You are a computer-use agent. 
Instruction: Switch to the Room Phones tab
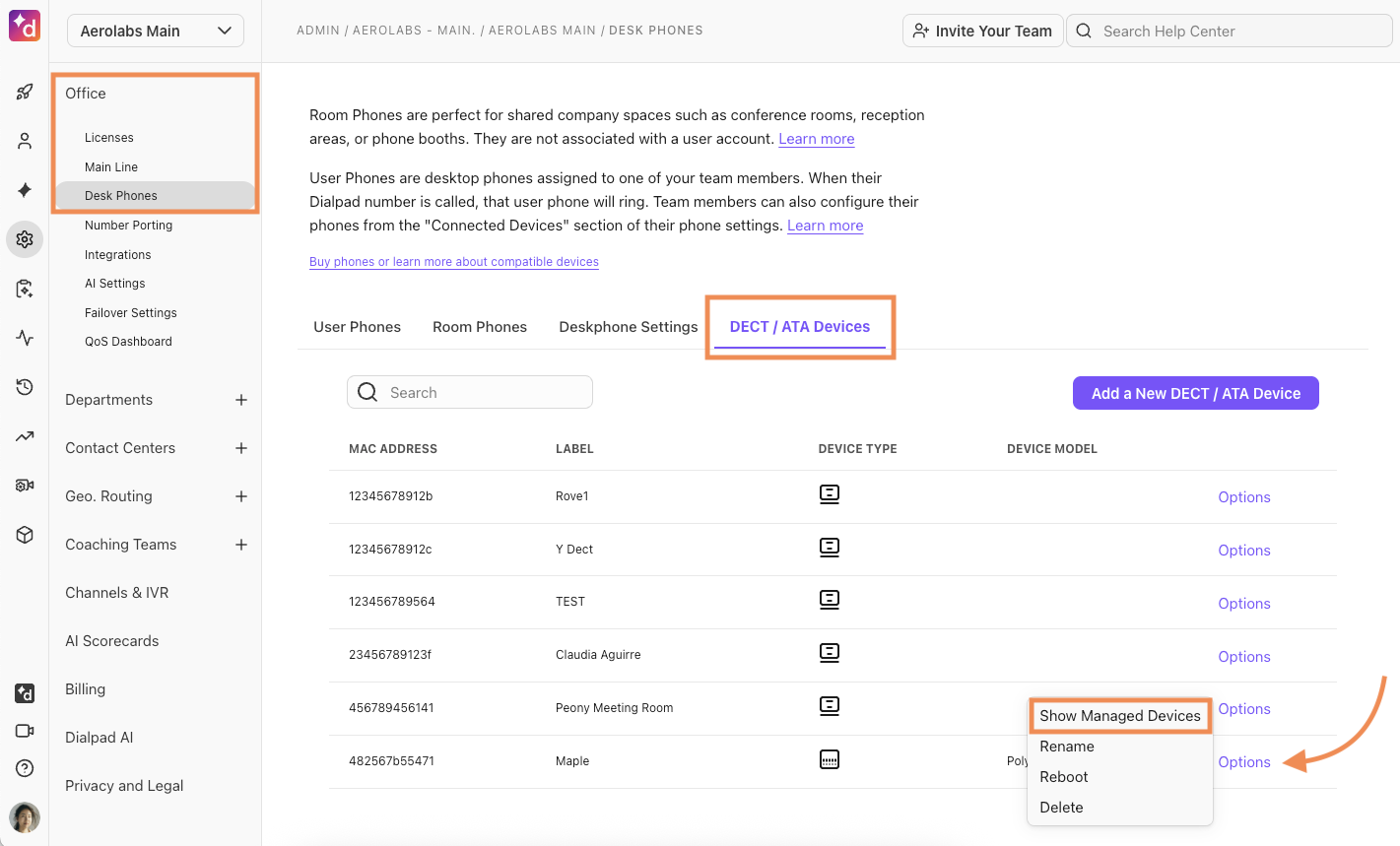coord(480,327)
